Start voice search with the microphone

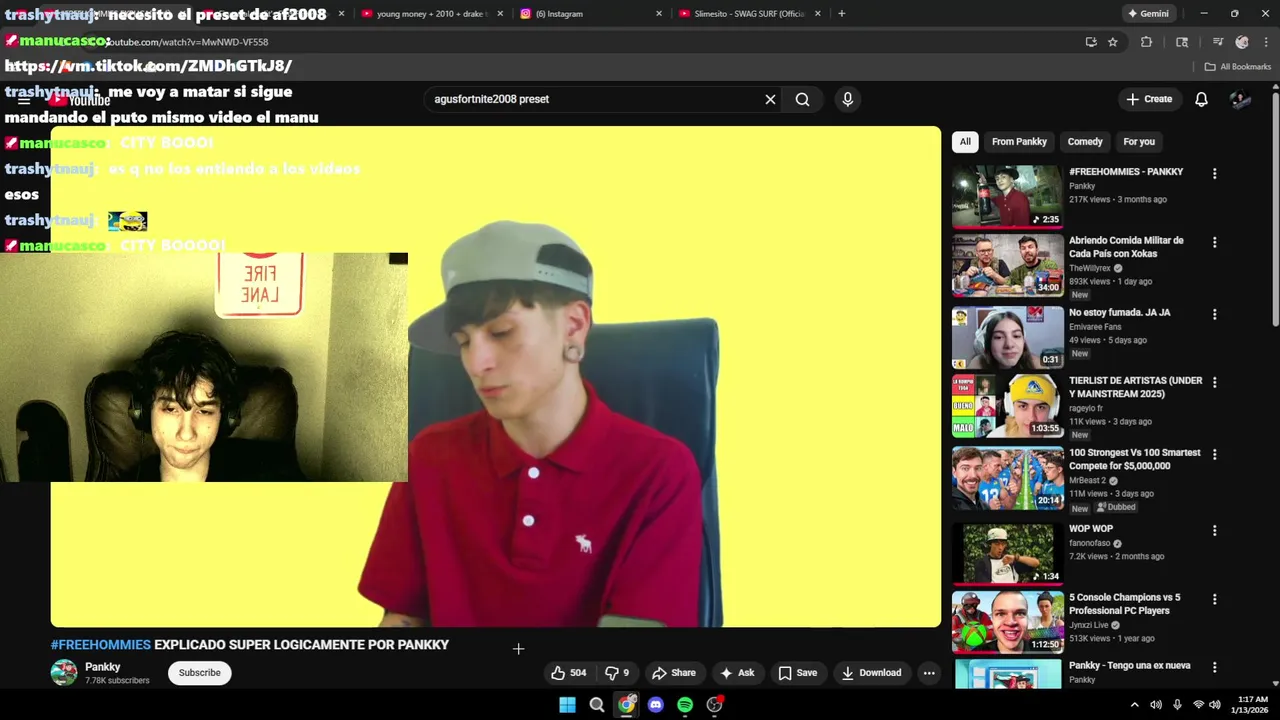pyautogui.click(x=847, y=99)
